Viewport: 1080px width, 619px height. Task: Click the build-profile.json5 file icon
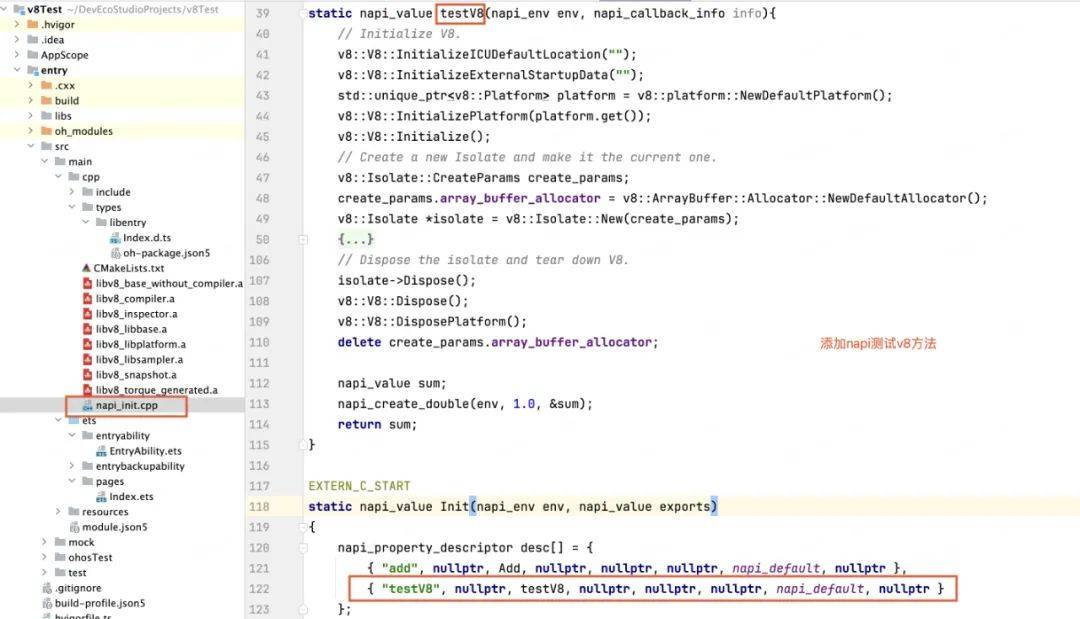pyautogui.click(x=47, y=603)
